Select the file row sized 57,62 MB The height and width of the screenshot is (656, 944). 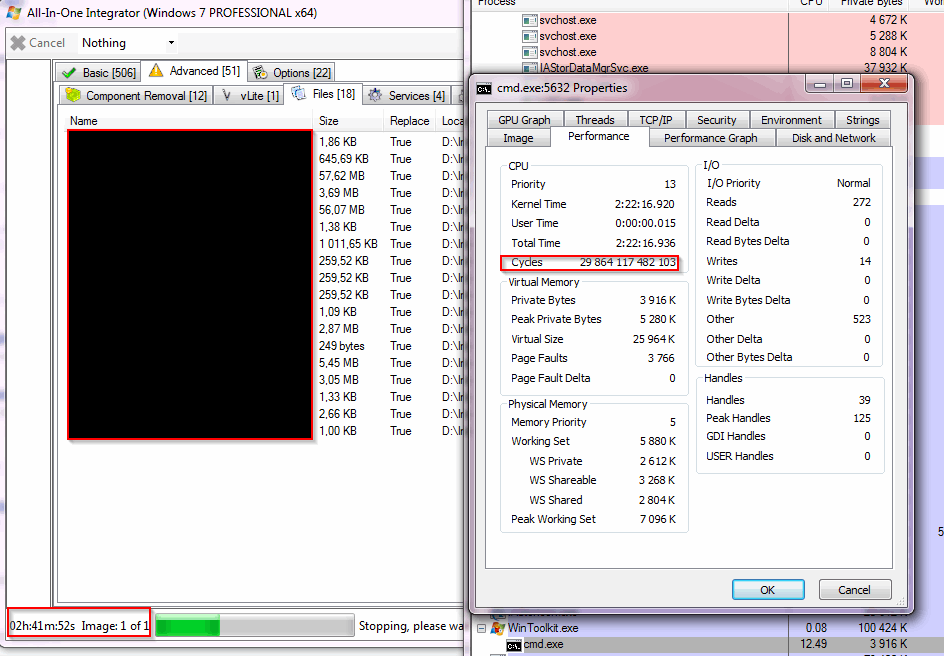tap(265, 176)
